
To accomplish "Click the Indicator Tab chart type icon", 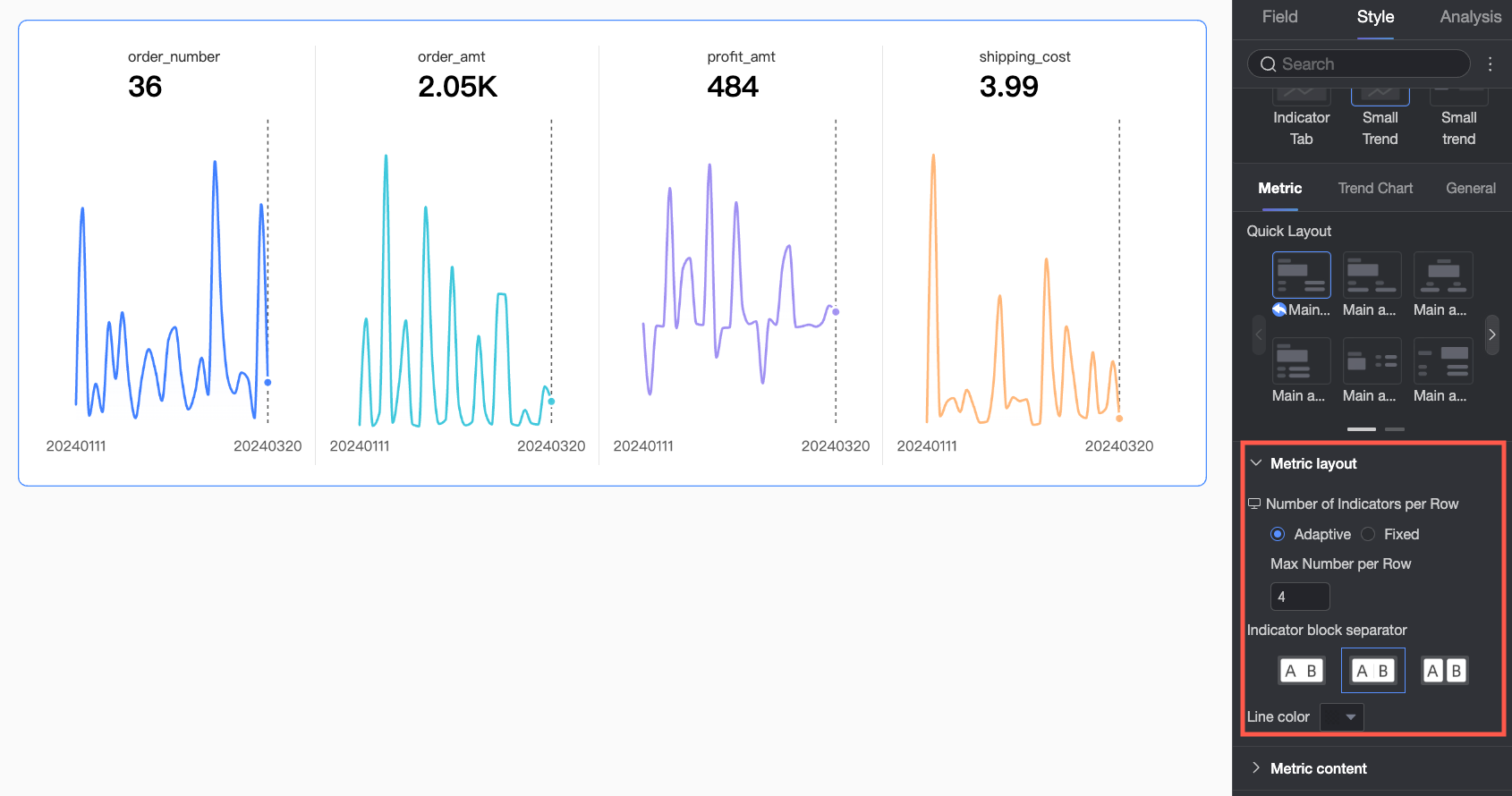I will tap(1301, 93).
